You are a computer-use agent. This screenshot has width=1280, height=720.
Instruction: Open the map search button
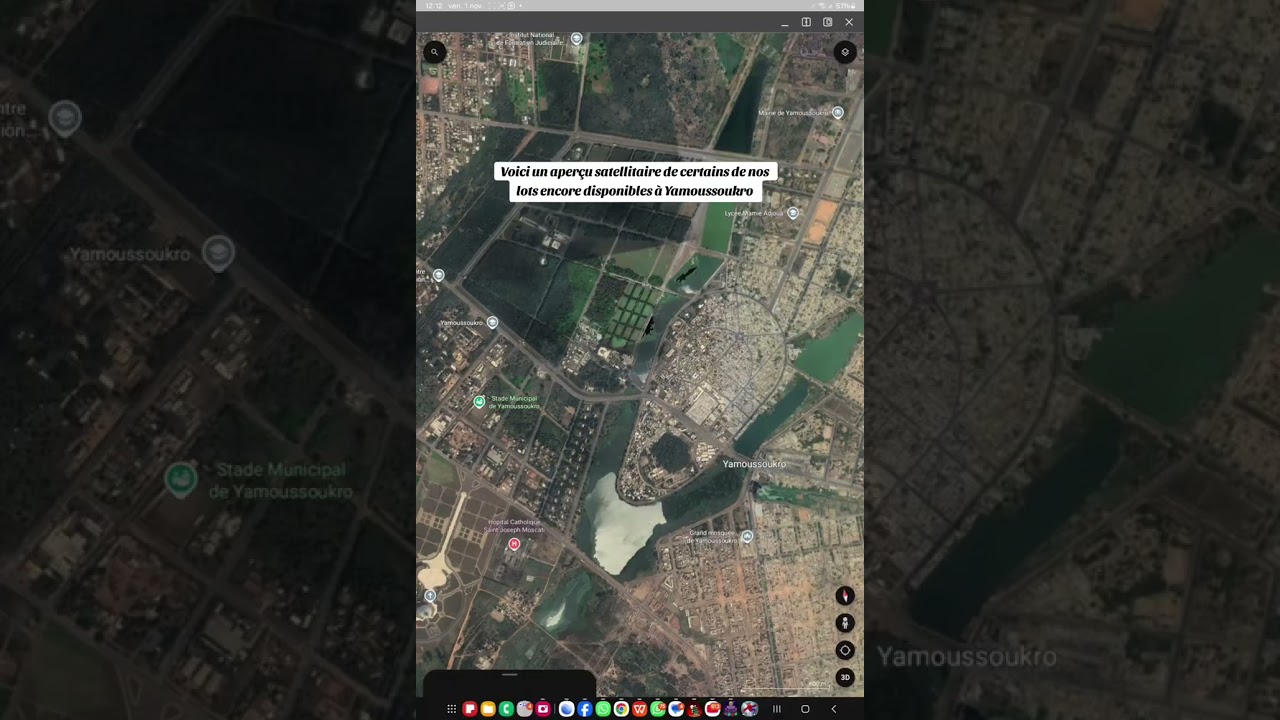pyautogui.click(x=434, y=52)
